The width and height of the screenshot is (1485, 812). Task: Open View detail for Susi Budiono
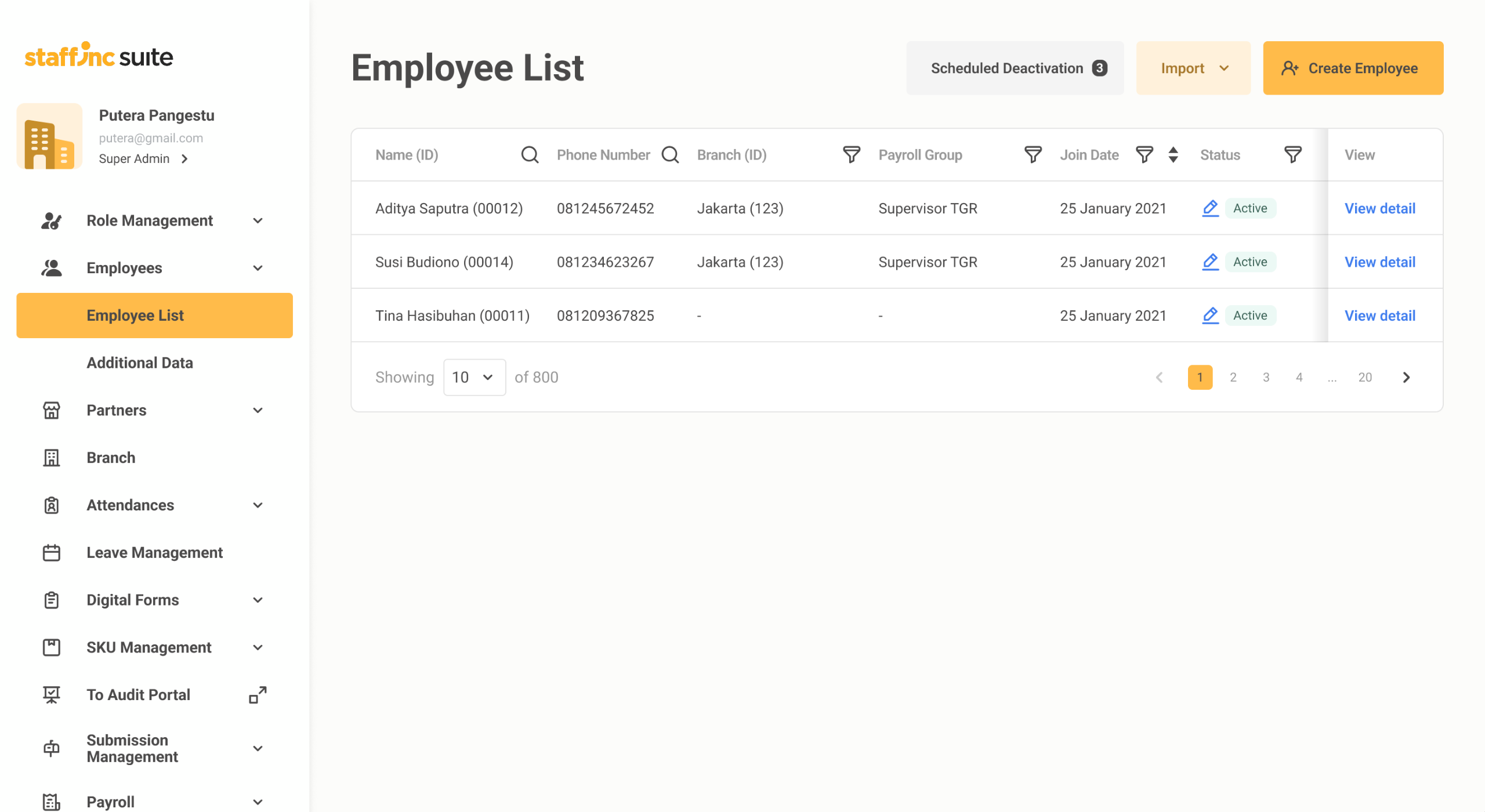[1380, 262]
